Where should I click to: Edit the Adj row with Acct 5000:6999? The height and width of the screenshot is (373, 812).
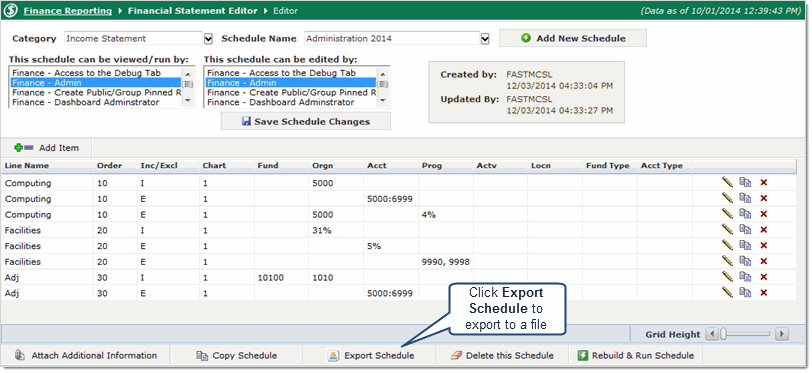pyautogui.click(x=728, y=293)
